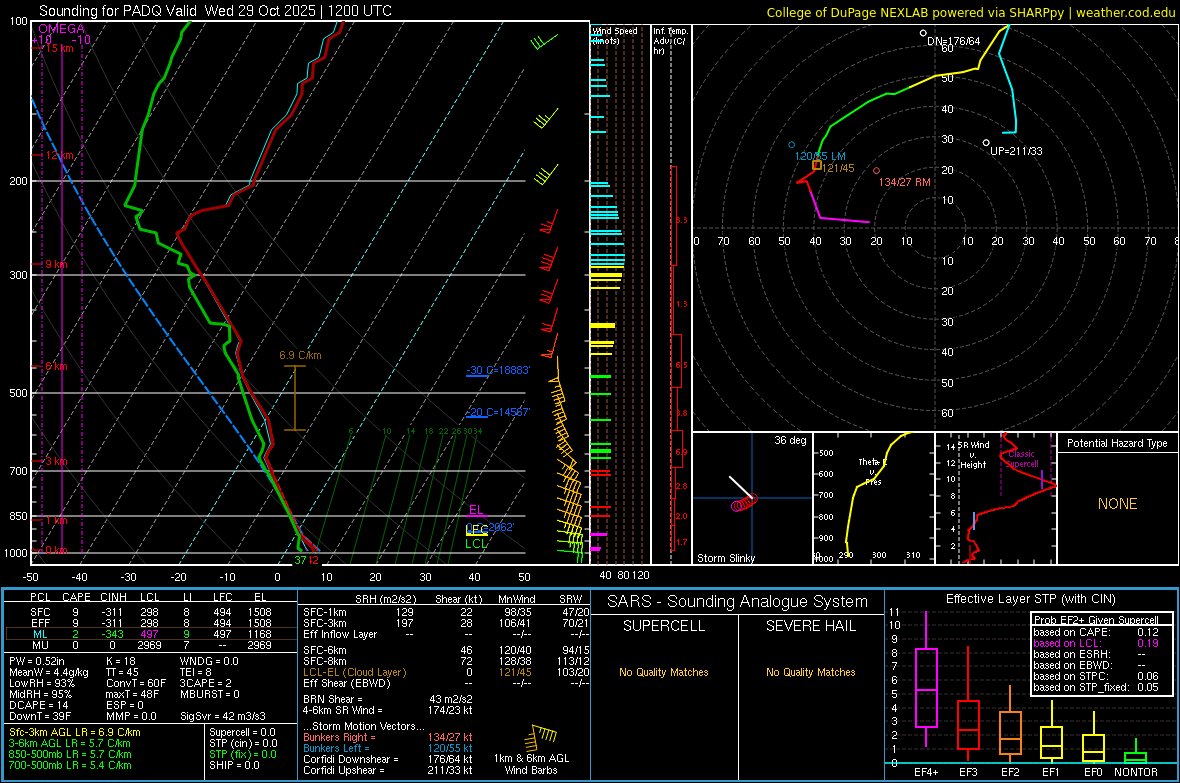Click the 'SFC-1km' shear row label
This screenshot has height=783, width=1180.
pyautogui.click(x=325, y=612)
